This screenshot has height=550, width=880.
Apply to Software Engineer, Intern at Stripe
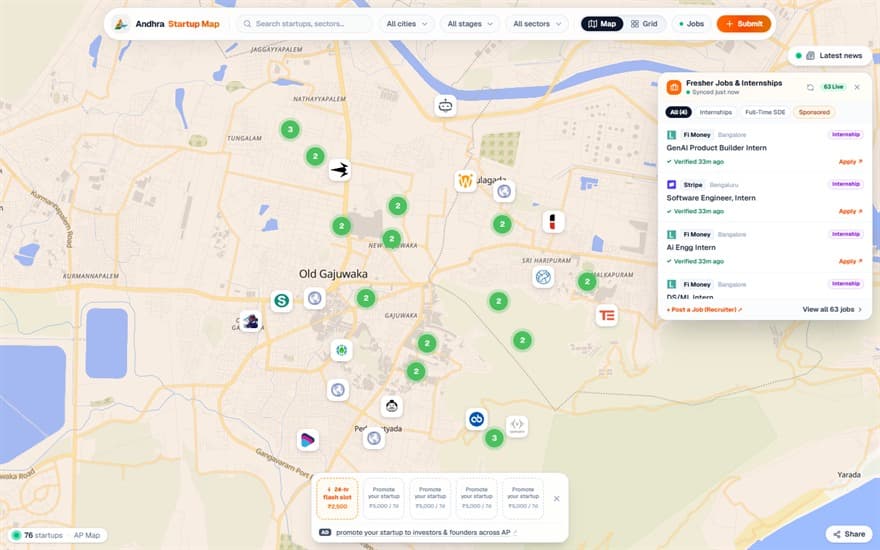coord(850,212)
